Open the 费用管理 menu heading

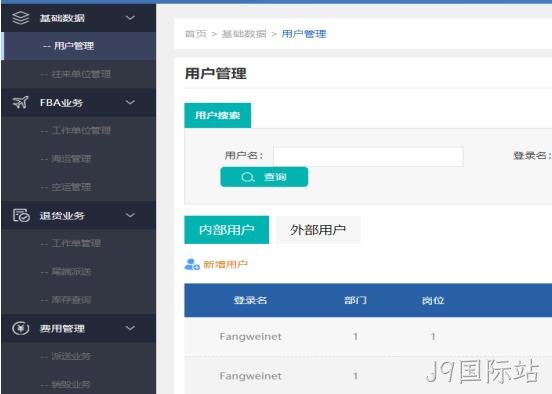[62, 329]
